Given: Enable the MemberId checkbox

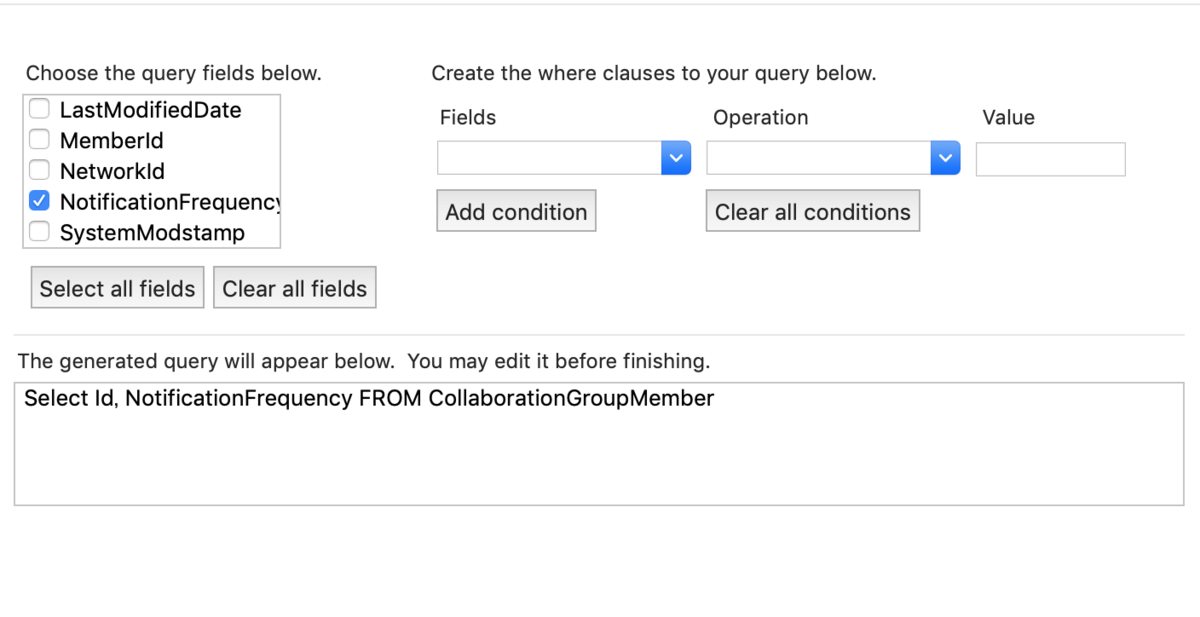Looking at the screenshot, I should coord(39,140).
